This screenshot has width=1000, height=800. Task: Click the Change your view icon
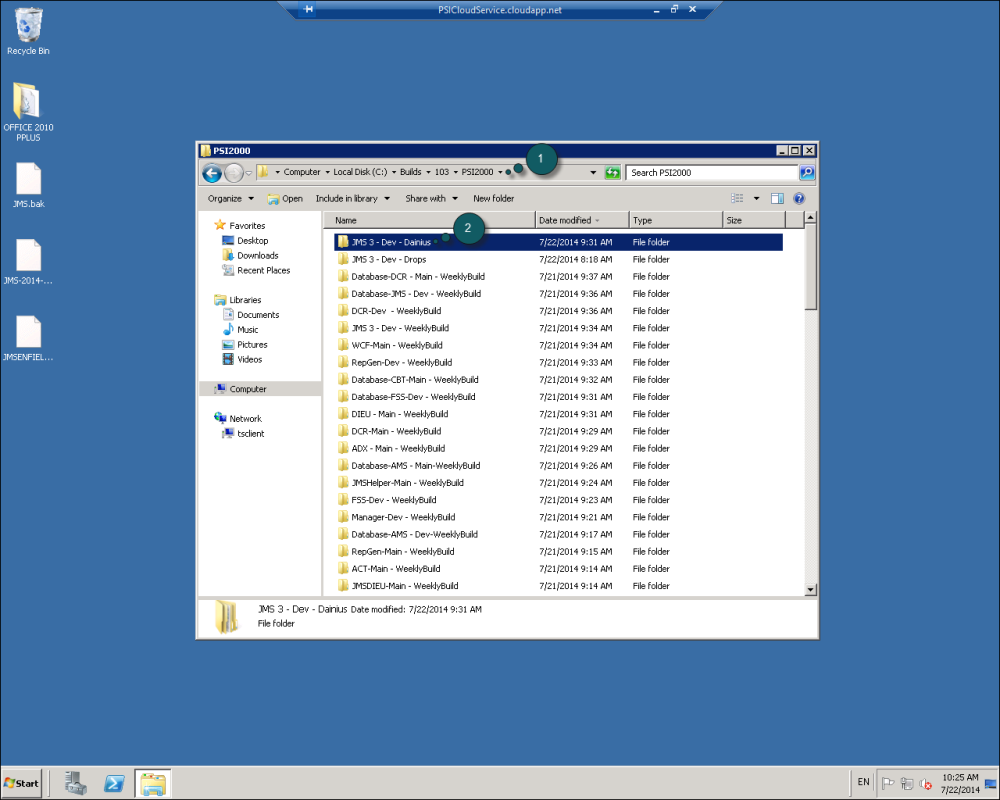737,198
